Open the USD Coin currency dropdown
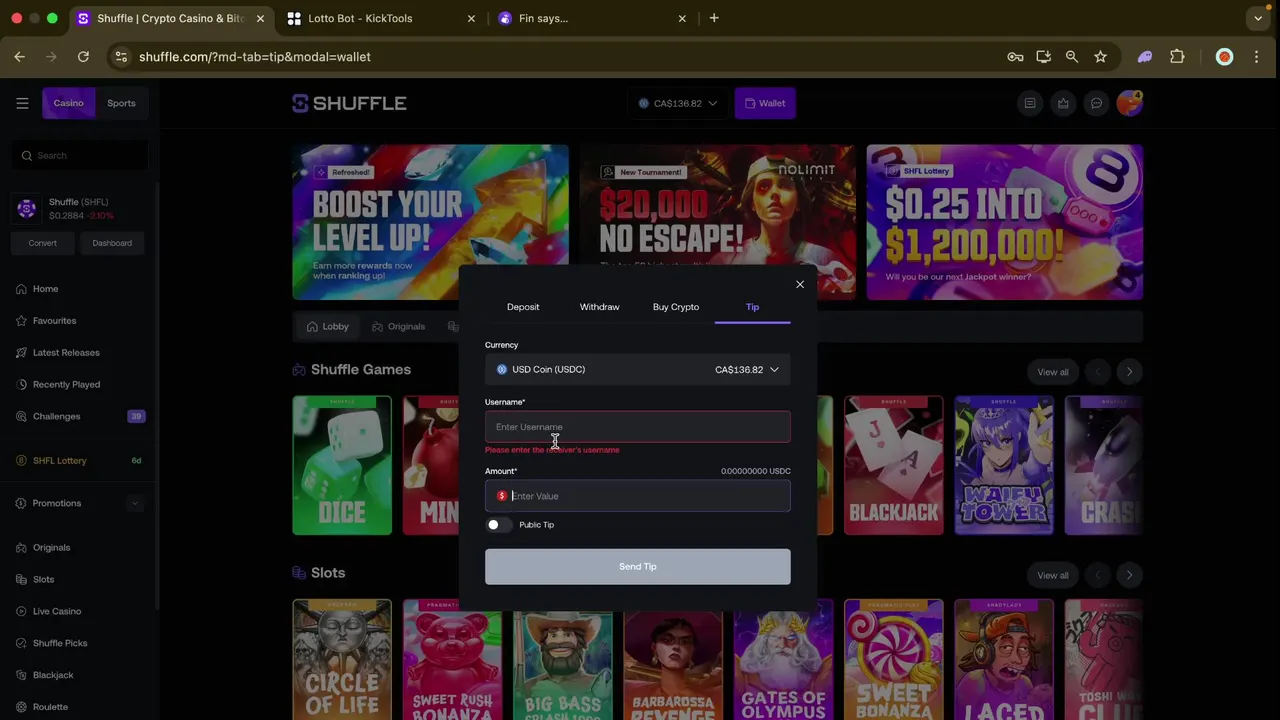The image size is (1280, 720). click(x=638, y=370)
